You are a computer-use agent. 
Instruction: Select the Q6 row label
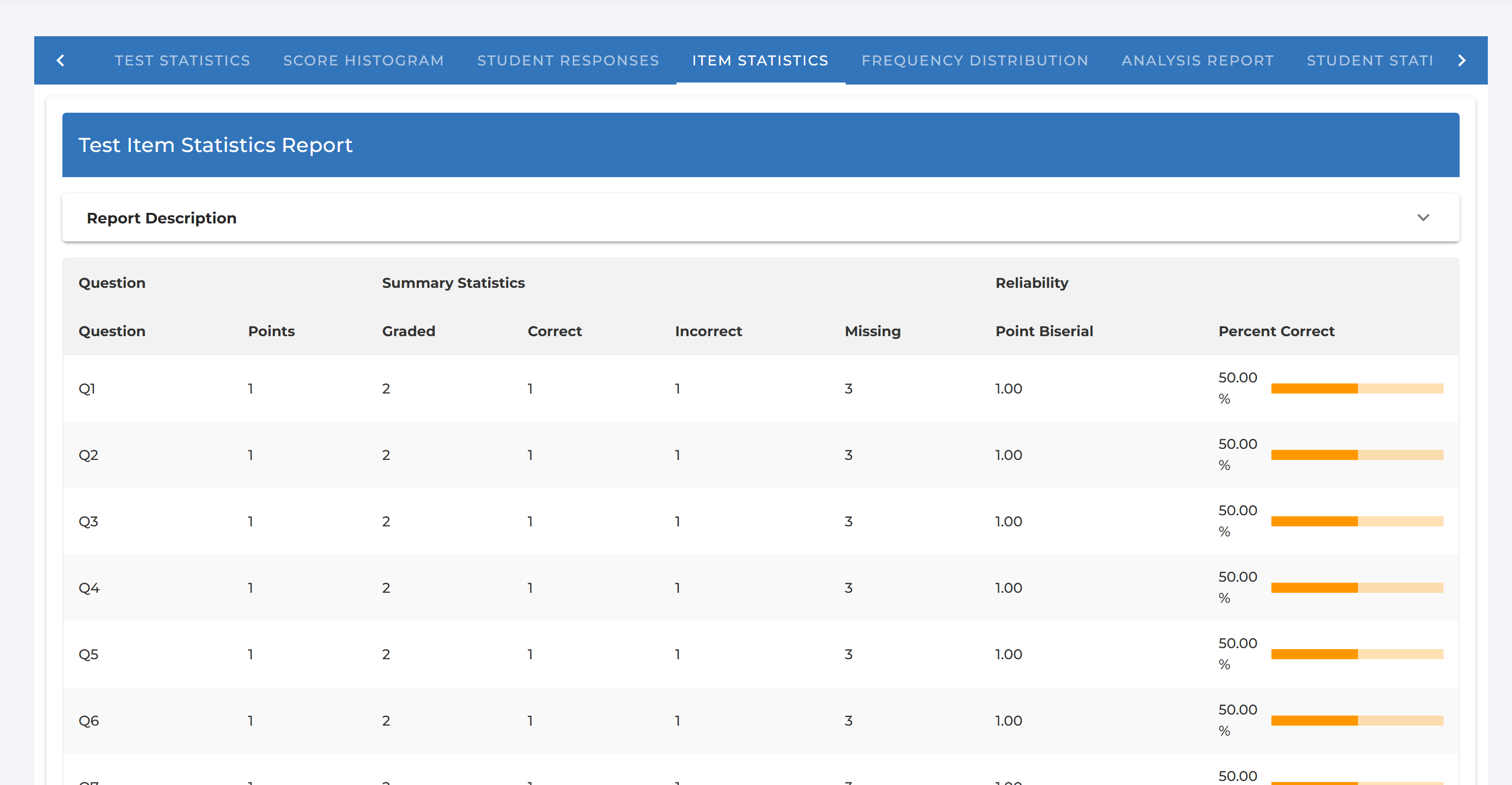(x=89, y=721)
